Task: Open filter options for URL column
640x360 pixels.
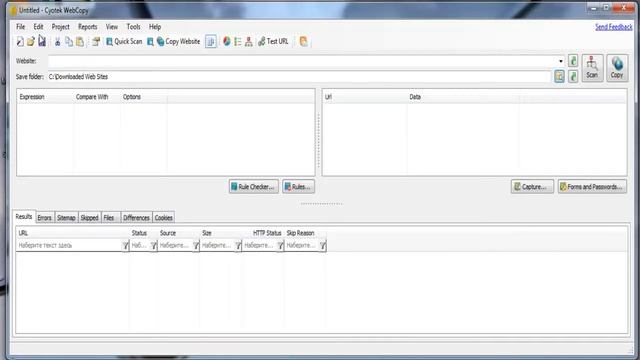Action: (125, 245)
